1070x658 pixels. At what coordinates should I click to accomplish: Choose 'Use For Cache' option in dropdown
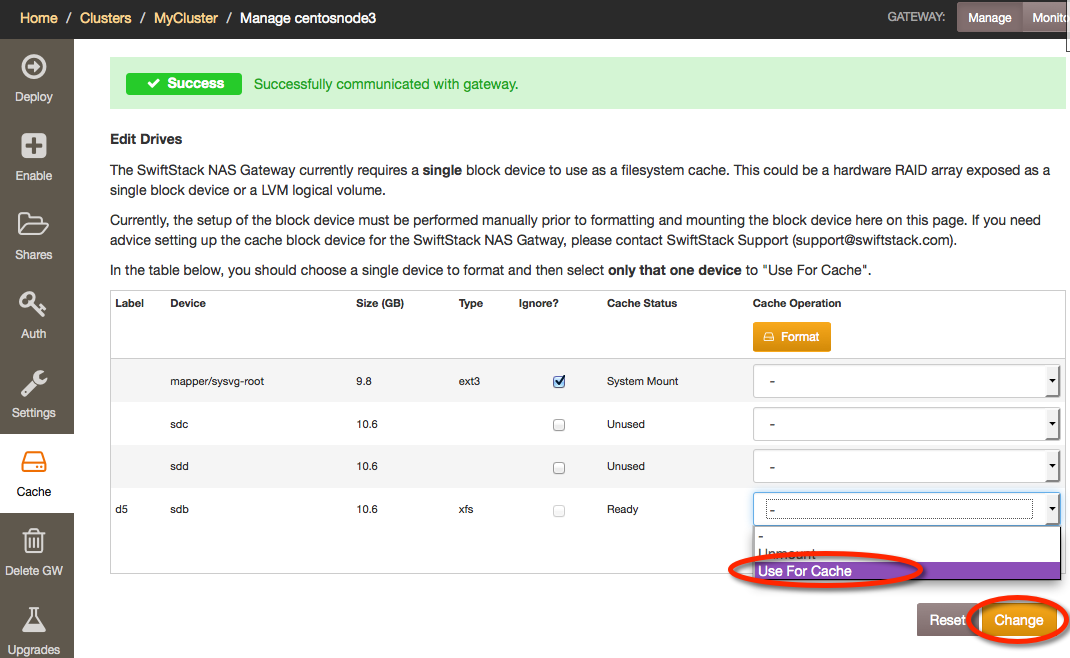tap(907, 571)
